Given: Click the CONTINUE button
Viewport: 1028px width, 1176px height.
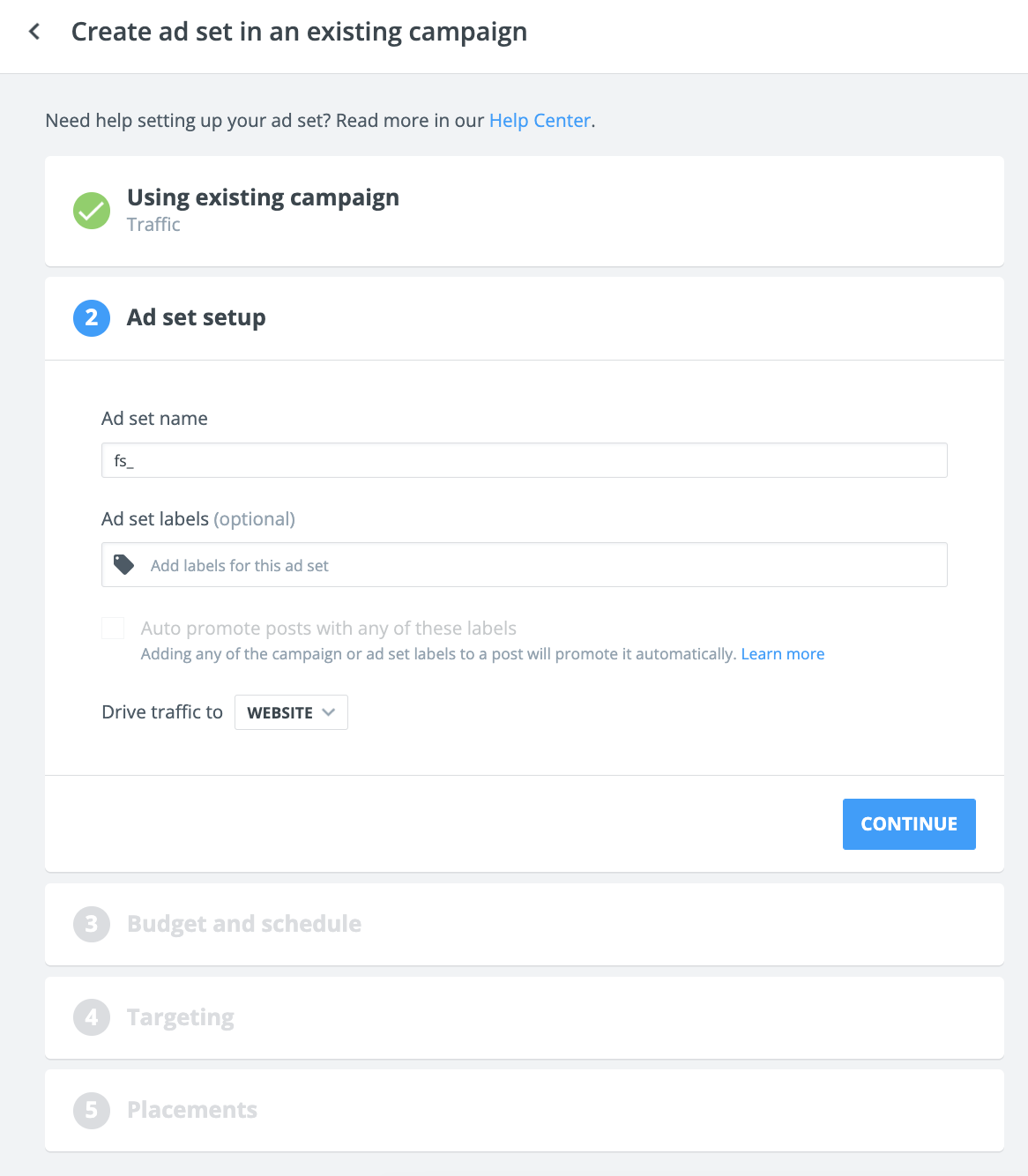Looking at the screenshot, I should coord(909,824).
